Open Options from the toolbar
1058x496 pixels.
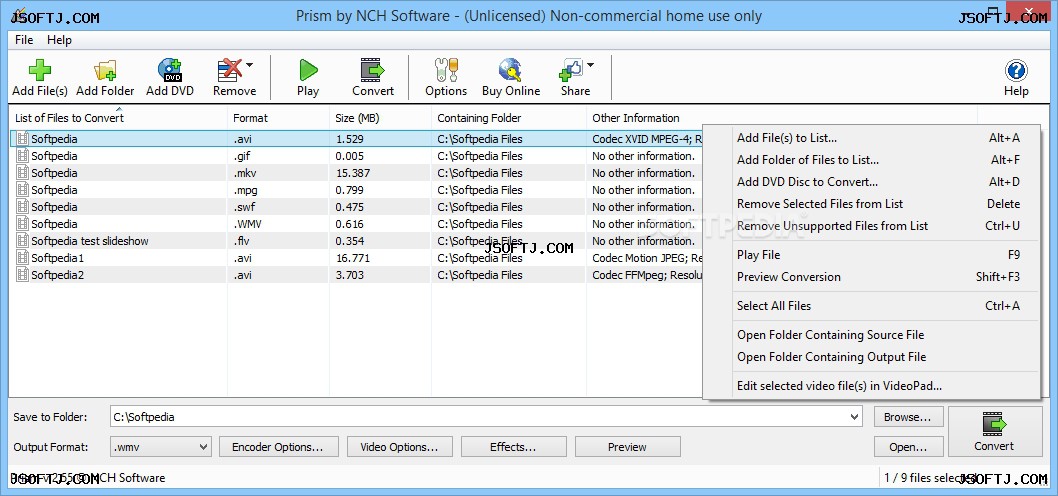(x=445, y=78)
